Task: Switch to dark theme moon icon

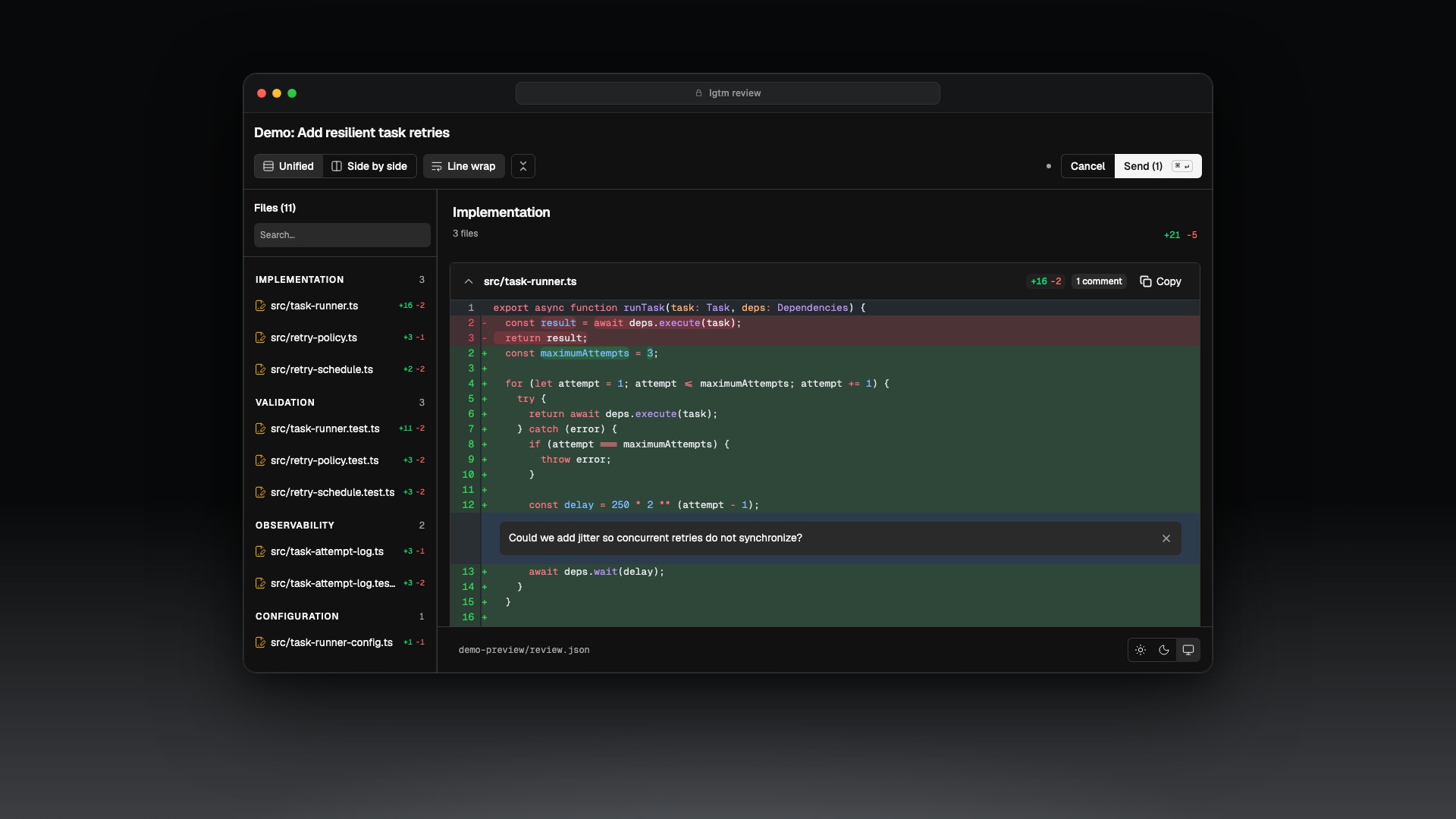Action: tap(1164, 650)
